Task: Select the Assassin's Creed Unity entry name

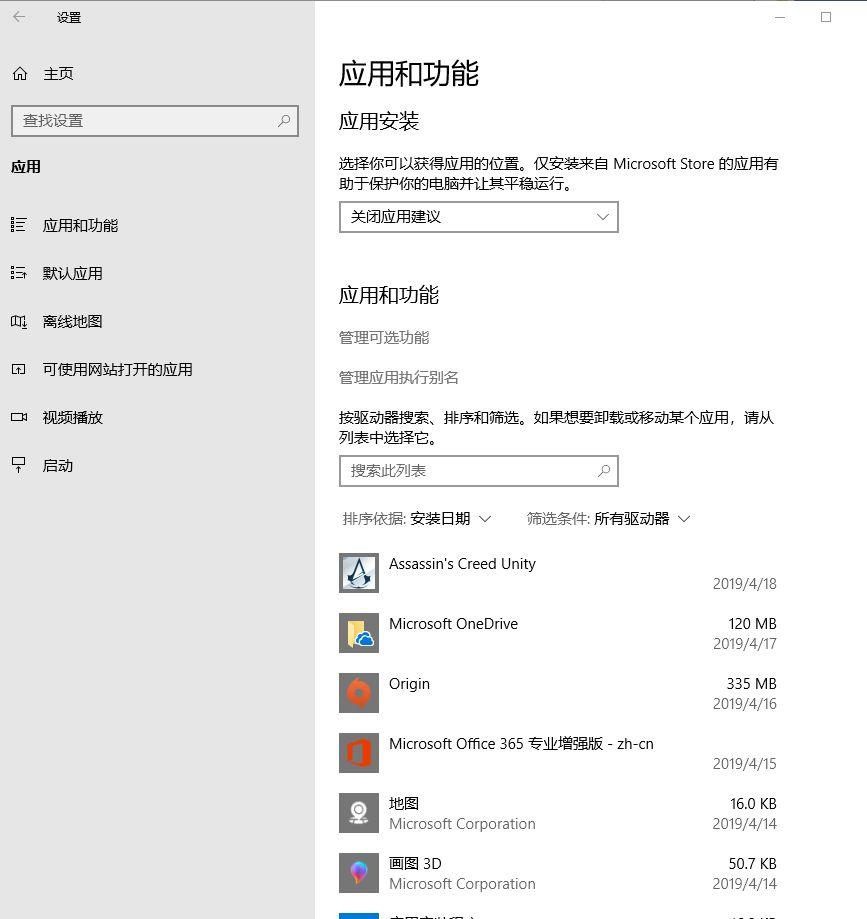Action: click(462, 564)
